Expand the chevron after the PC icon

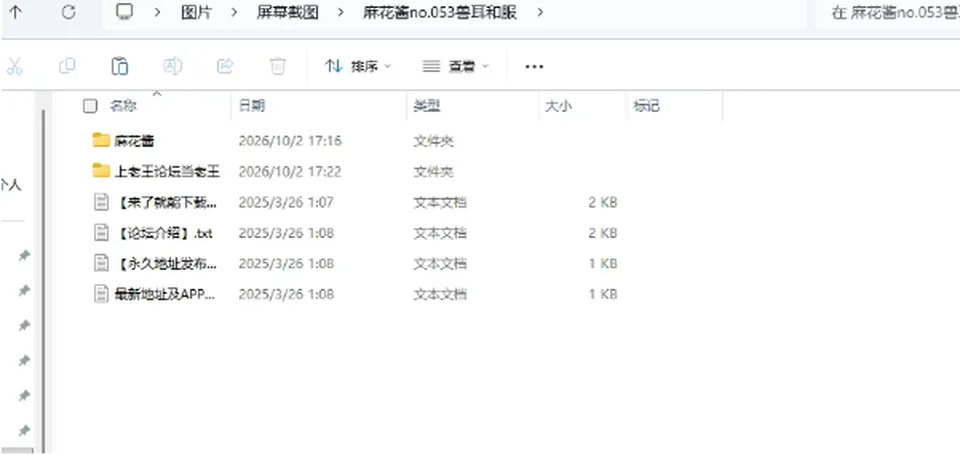[157, 12]
